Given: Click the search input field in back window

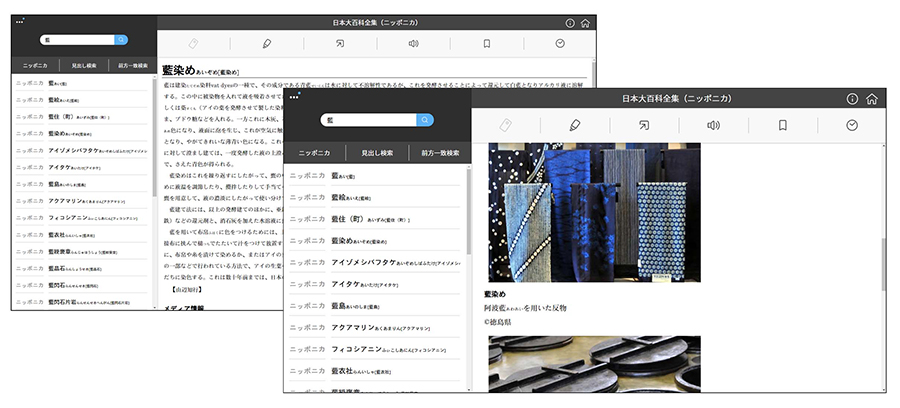Looking at the screenshot, I should 77,40.
